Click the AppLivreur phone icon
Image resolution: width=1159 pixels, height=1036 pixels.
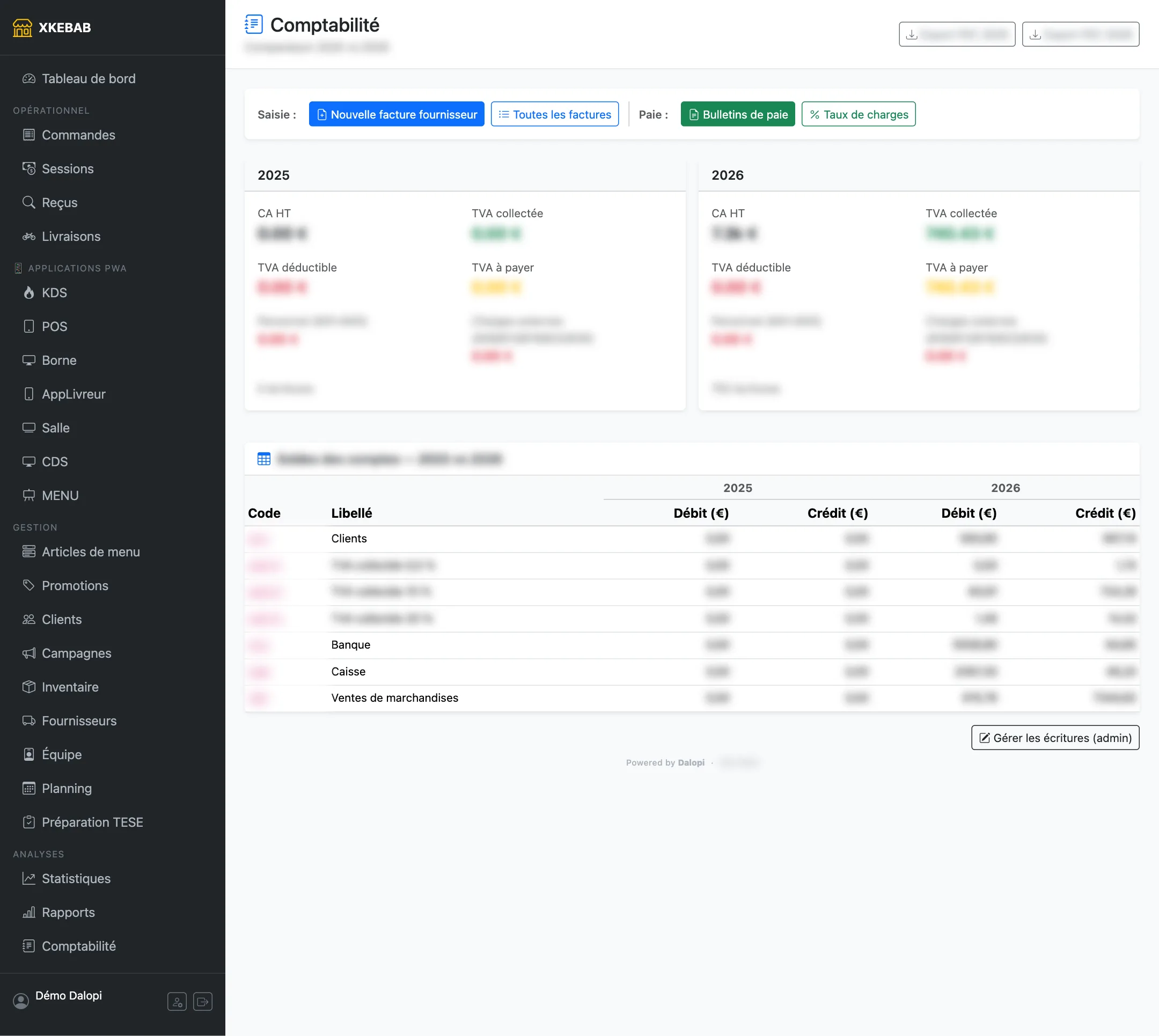tap(29, 394)
